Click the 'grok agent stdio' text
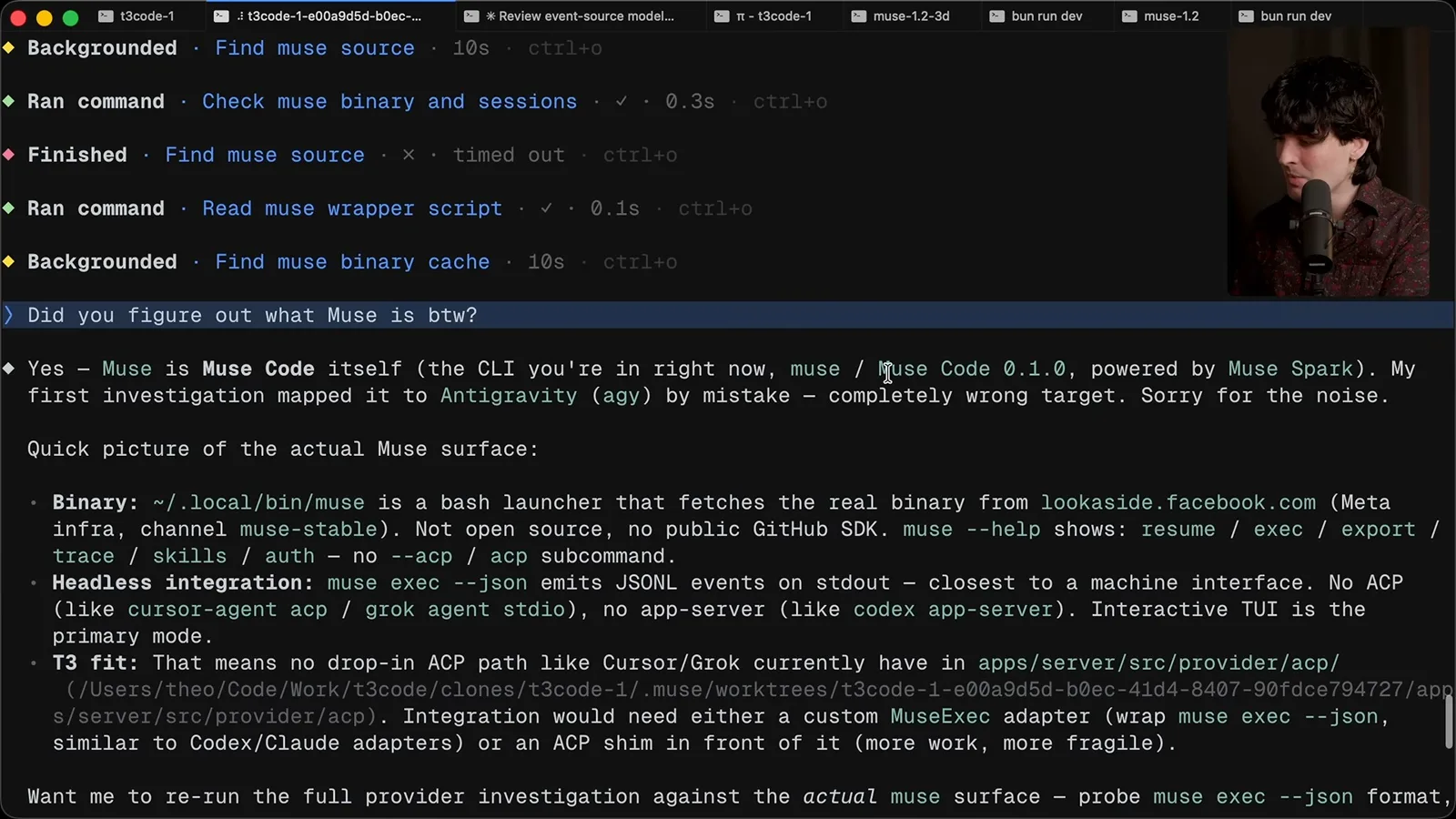The height and width of the screenshot is (819, 1456). pyautogui.click(x=465, y=610)
